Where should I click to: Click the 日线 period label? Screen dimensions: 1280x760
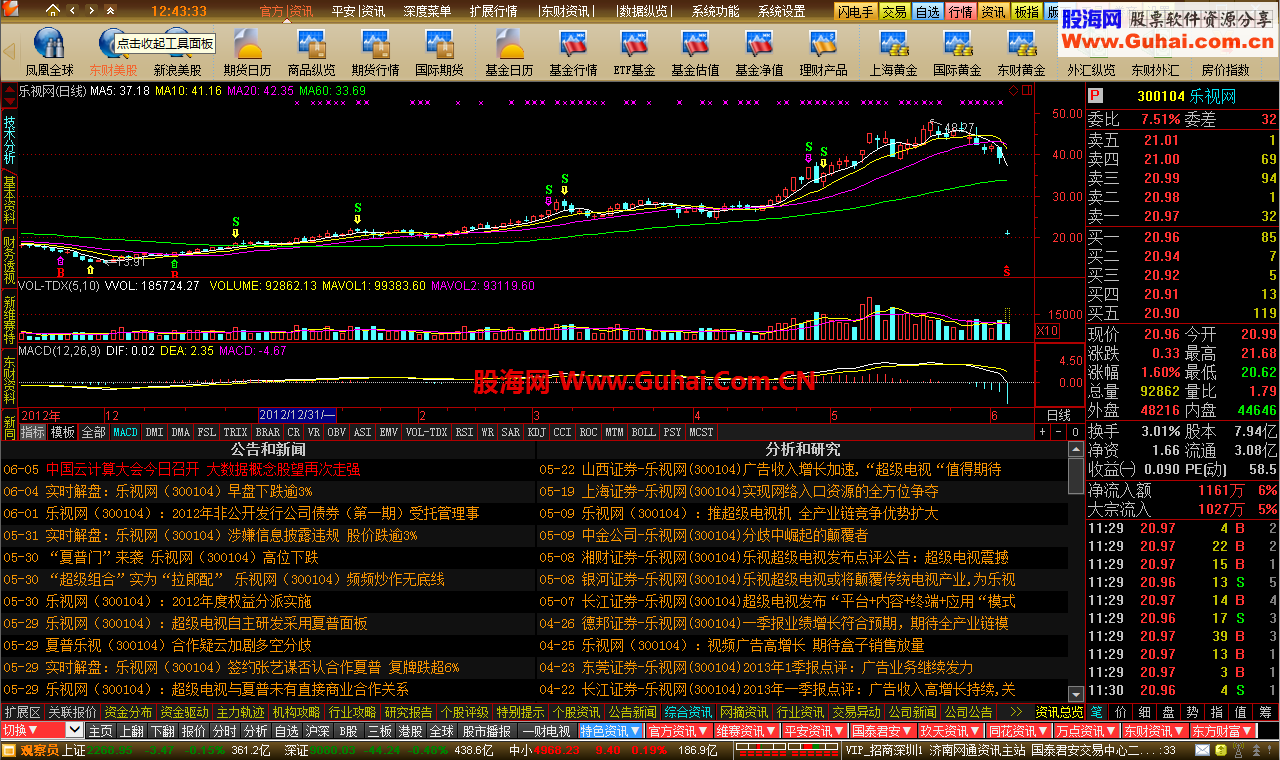tap(1058, 415)
